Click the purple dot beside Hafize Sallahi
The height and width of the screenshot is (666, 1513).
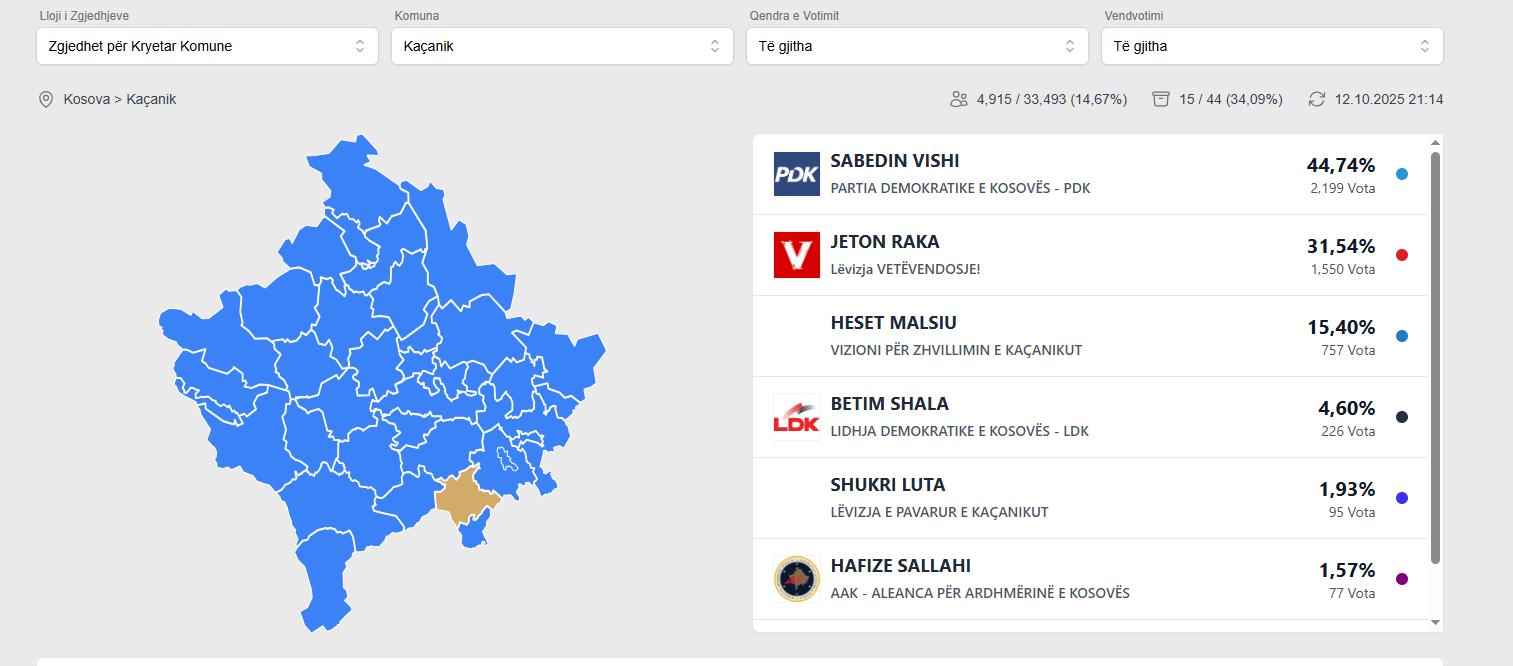1401,579
